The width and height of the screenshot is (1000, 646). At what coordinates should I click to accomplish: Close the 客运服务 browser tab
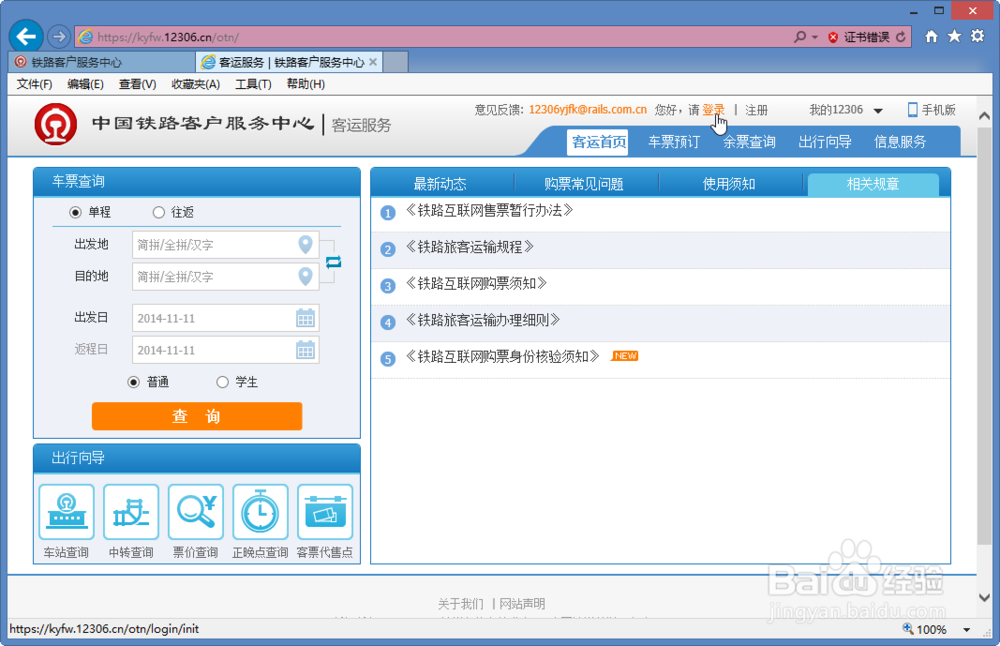[x=373, y=62]
